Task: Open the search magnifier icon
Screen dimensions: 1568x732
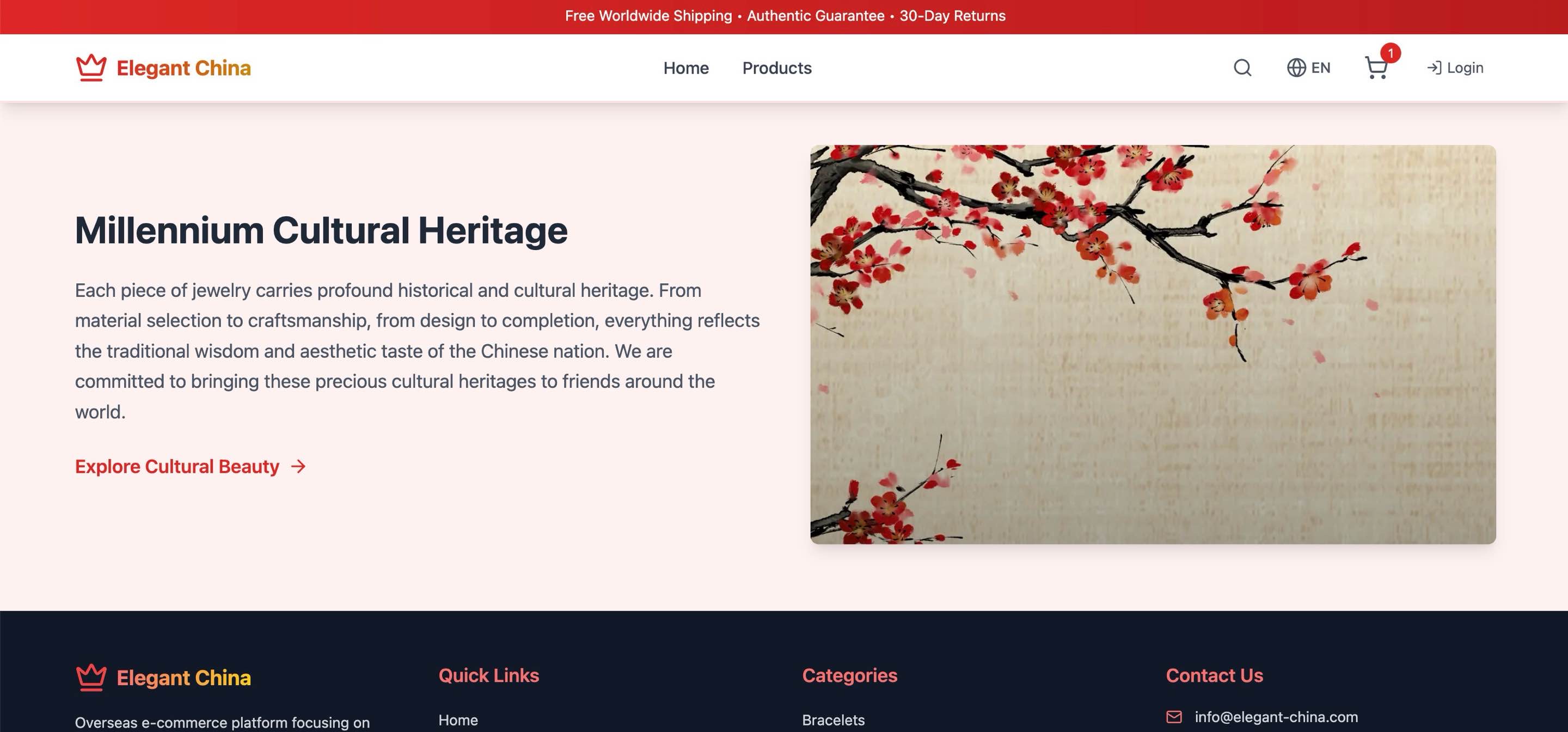Action: [1242, 68]
